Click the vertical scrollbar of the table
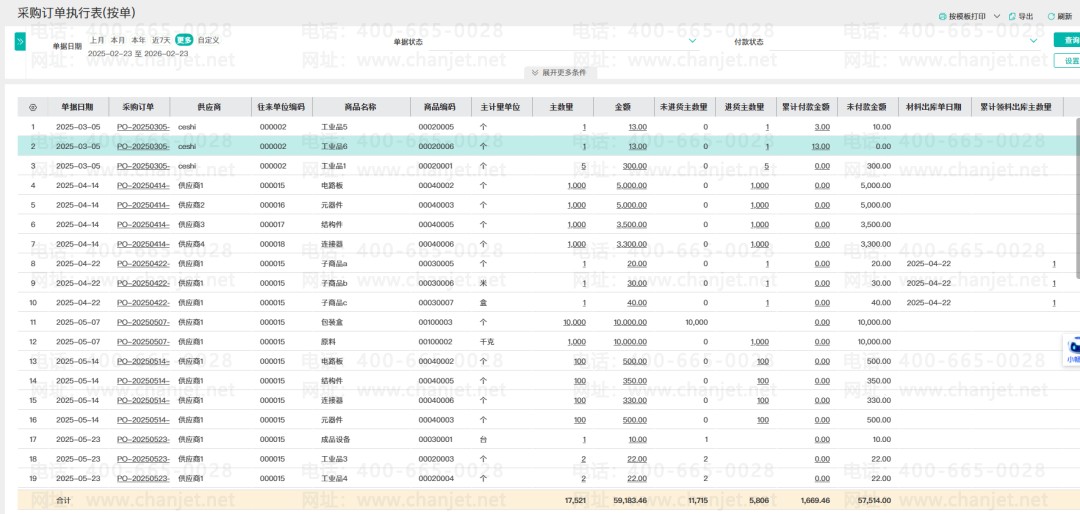The image size is (1080, 514). coord(1077,198)
